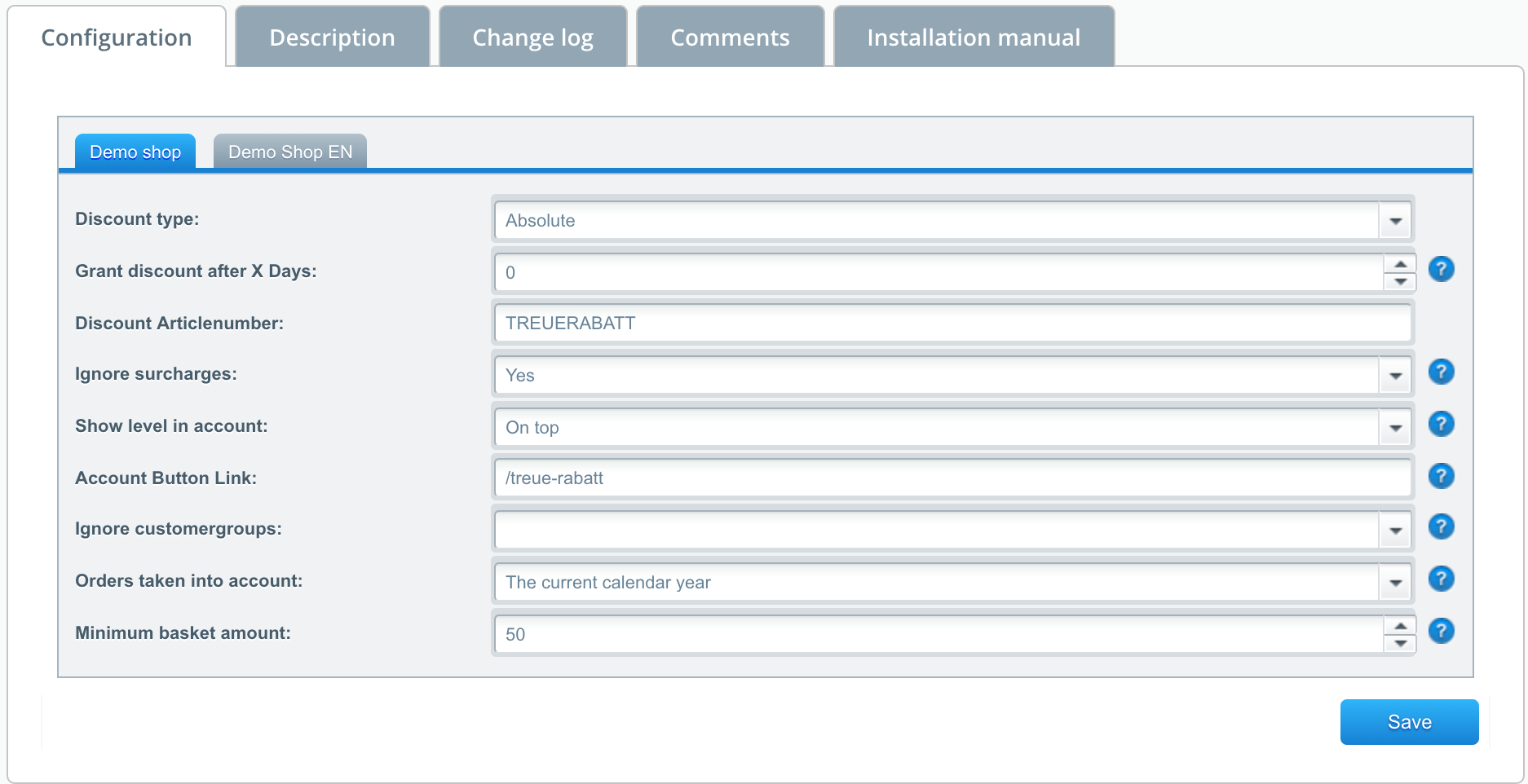Screen dimensions: 1528x784
Task: Open Show level in account dropdown
Action: (x=1395, y=428)
